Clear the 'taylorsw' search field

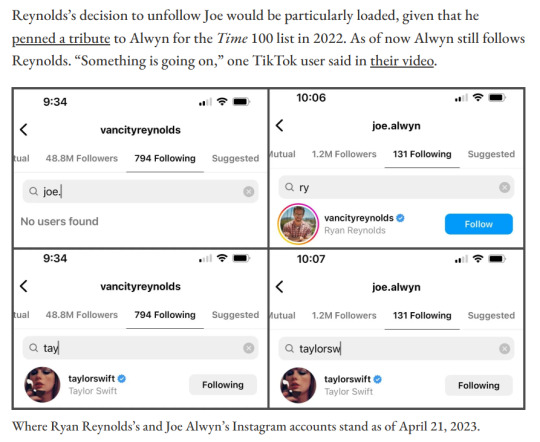[x=505, y=349]
